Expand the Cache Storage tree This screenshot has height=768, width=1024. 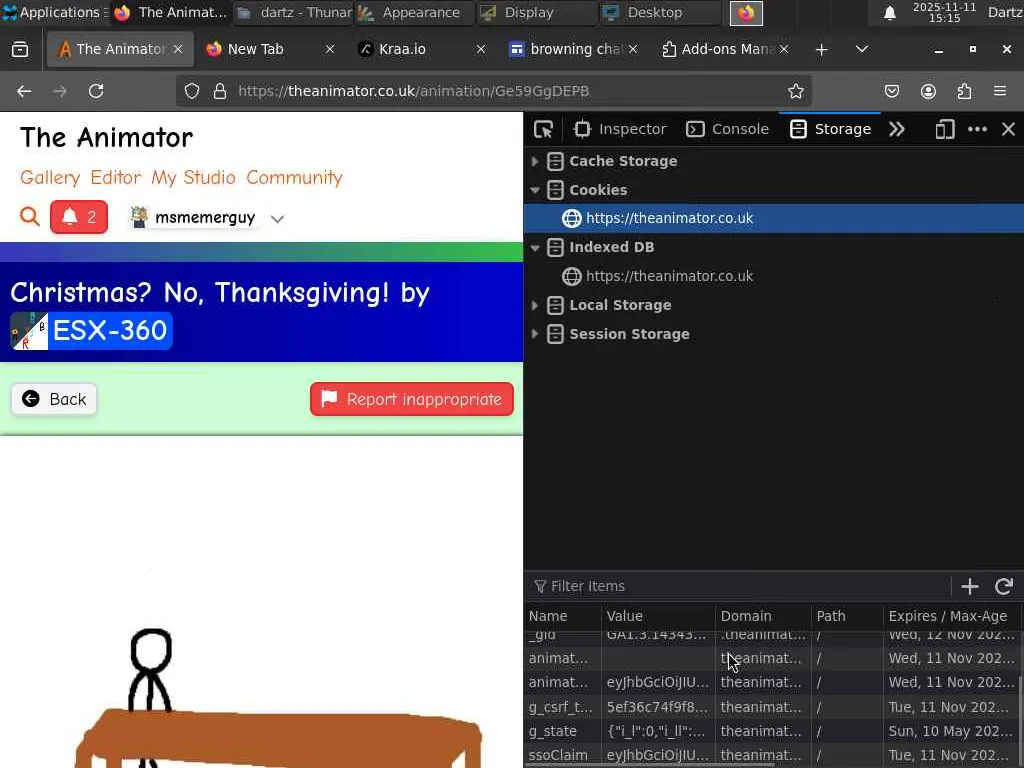point(535,161)
